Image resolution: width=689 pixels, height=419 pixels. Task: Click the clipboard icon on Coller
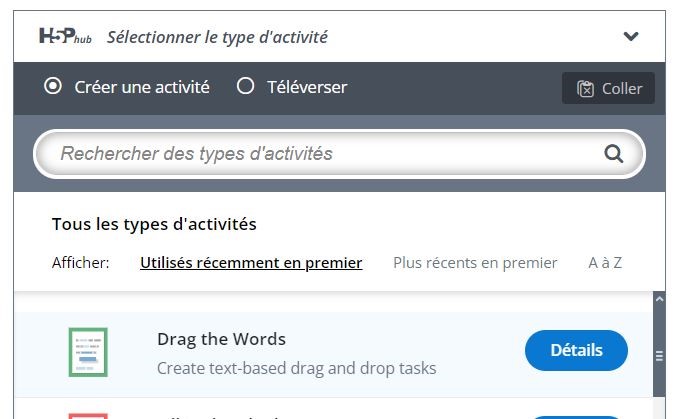pyautogui.click(x=586, y=89)
